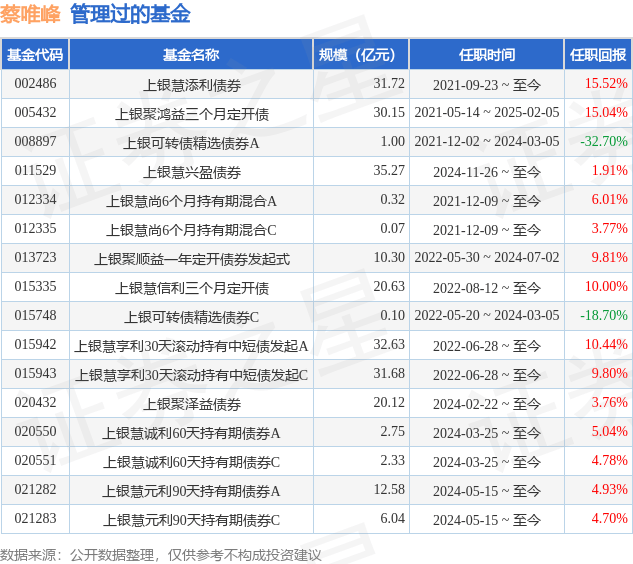Screen dimensions: 633x564
Task: Select fund code 012334
Action: pos(35,200)
